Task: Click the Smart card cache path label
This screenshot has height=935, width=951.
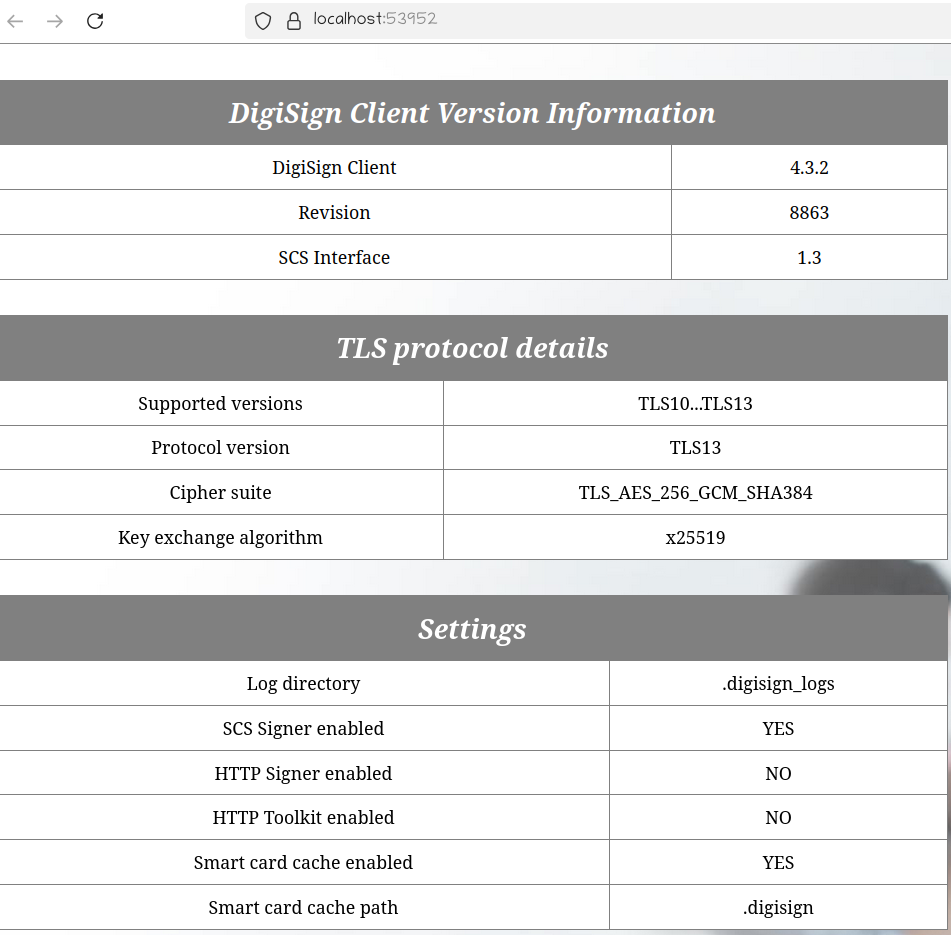Action: click(x=303, y=908)
